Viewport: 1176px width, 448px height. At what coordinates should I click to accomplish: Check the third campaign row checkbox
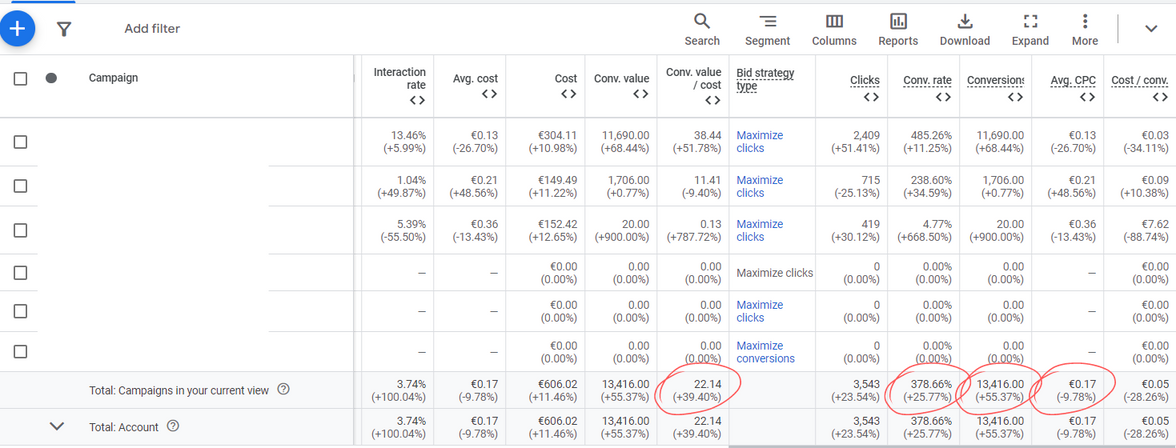tap(20, 230)
